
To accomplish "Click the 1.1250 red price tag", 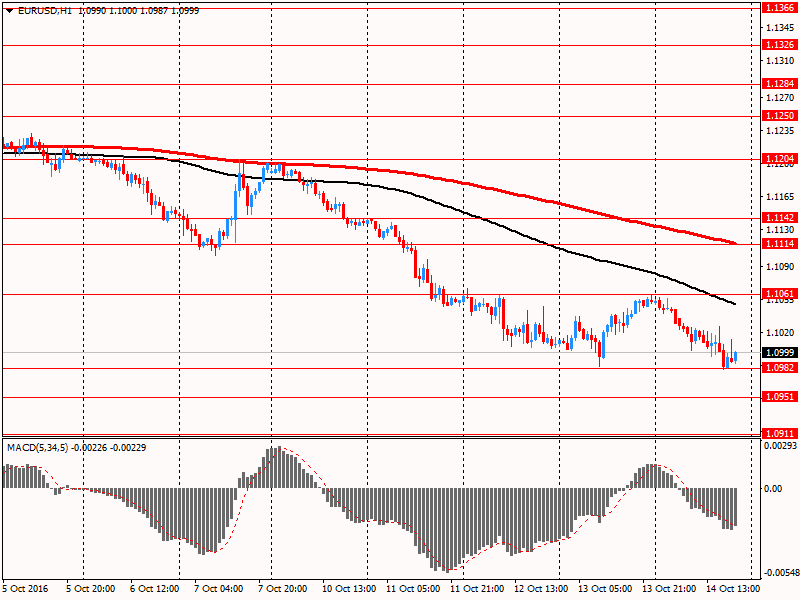I will (x=778, y=116).
